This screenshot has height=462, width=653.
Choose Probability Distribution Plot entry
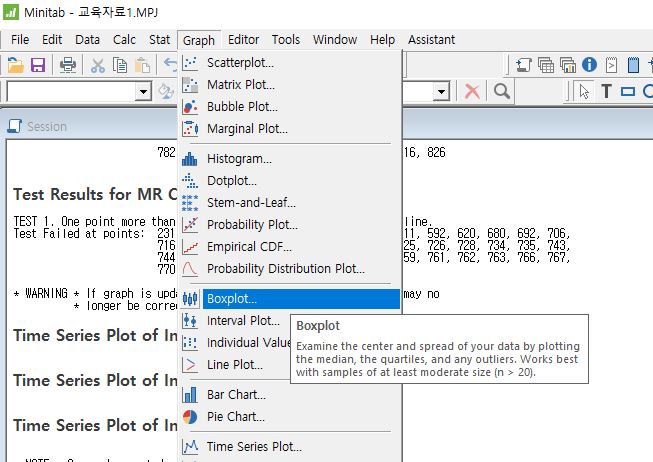(x=290, y=269)
